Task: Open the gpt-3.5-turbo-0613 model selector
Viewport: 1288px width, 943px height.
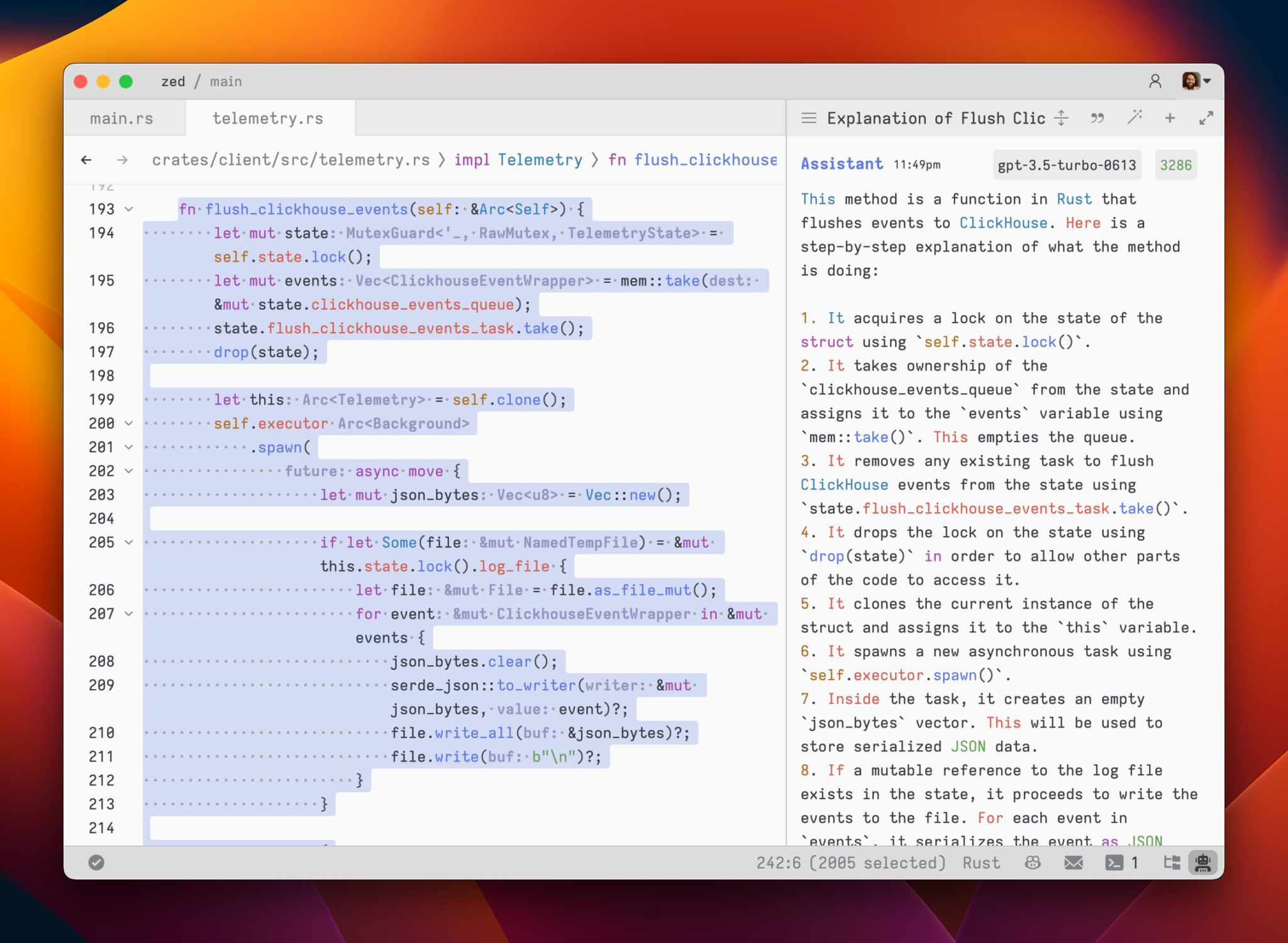Action: (x=1067, y=165)
